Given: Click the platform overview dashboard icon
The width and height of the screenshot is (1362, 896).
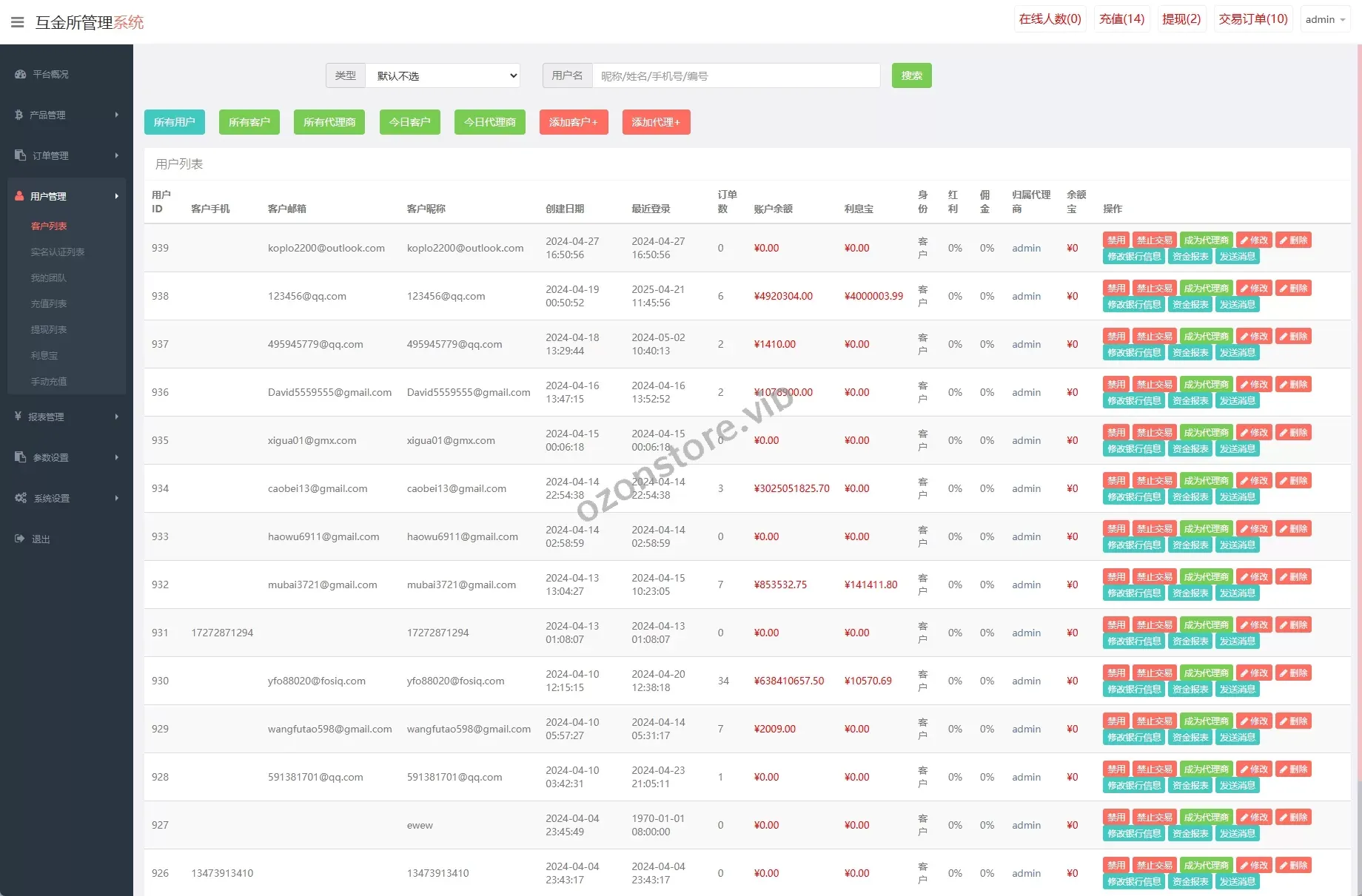Looking at the screenshot, I should 20,74.
